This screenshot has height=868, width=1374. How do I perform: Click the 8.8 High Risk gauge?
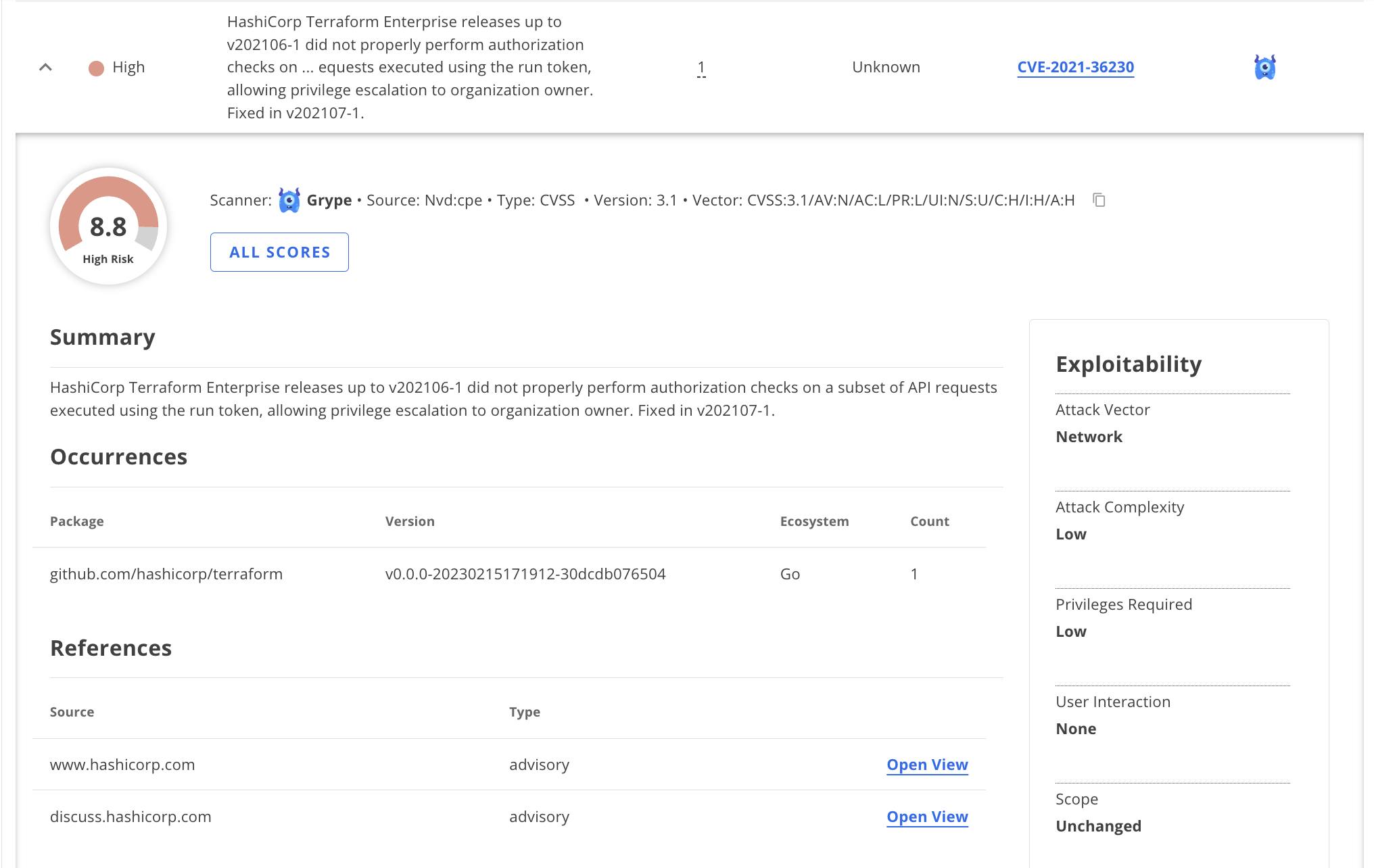point(108,226)
